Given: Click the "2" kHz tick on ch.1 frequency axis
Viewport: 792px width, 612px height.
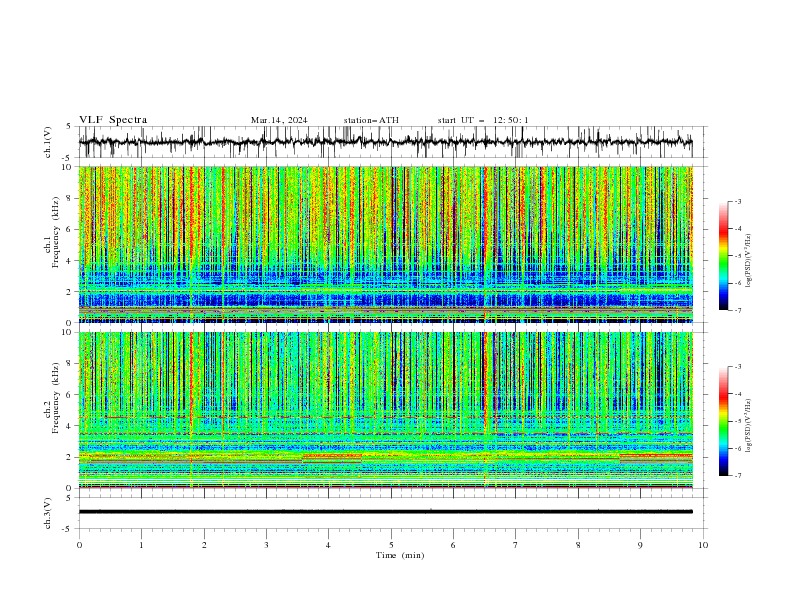Looking at the screenshot, I should [69, 291].
